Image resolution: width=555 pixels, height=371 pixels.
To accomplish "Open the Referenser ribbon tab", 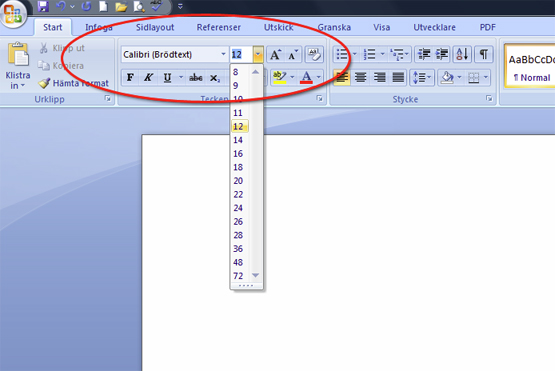I will tap(218, 27).
